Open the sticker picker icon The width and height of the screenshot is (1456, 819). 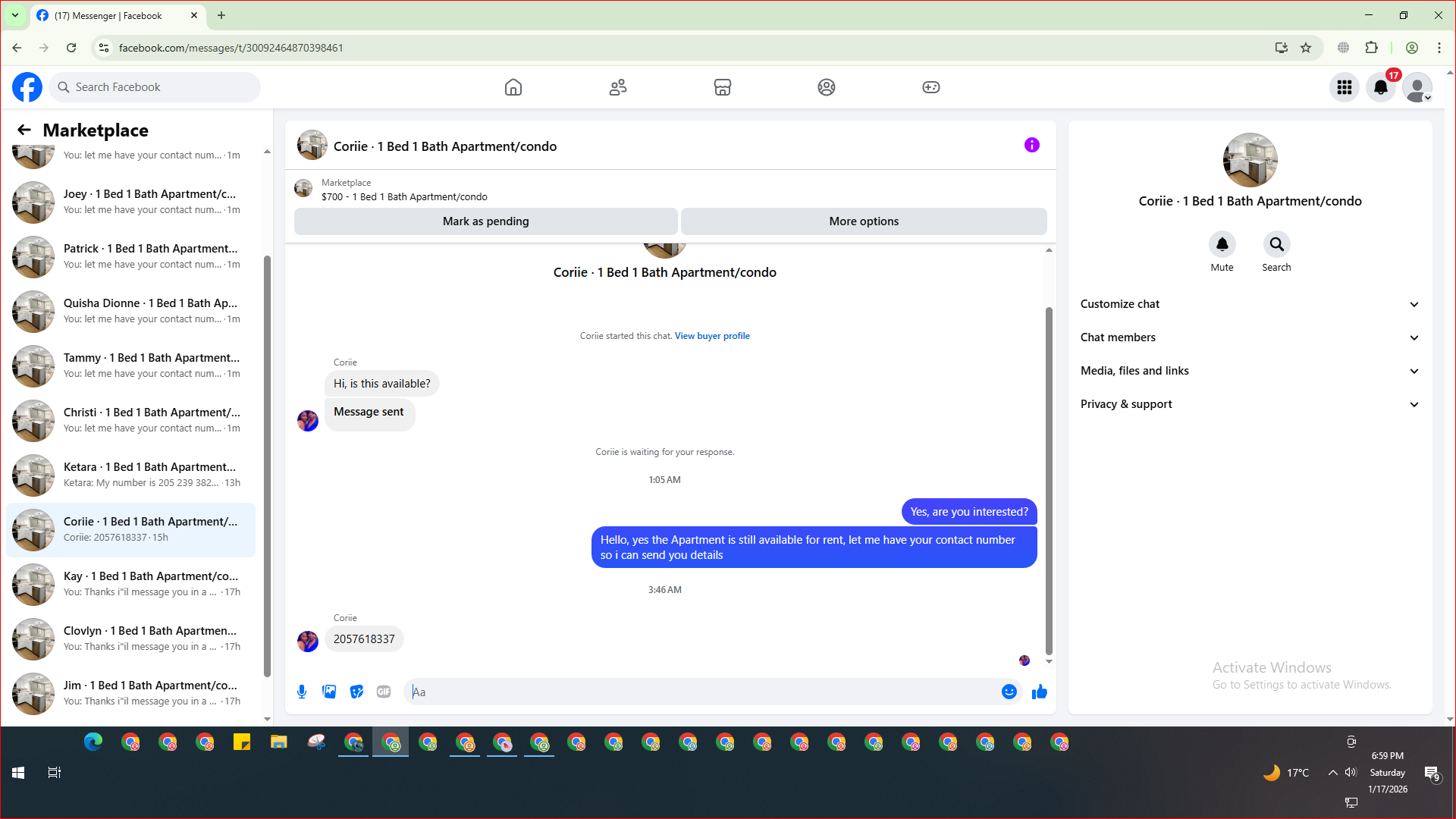(x=356, y=692)
